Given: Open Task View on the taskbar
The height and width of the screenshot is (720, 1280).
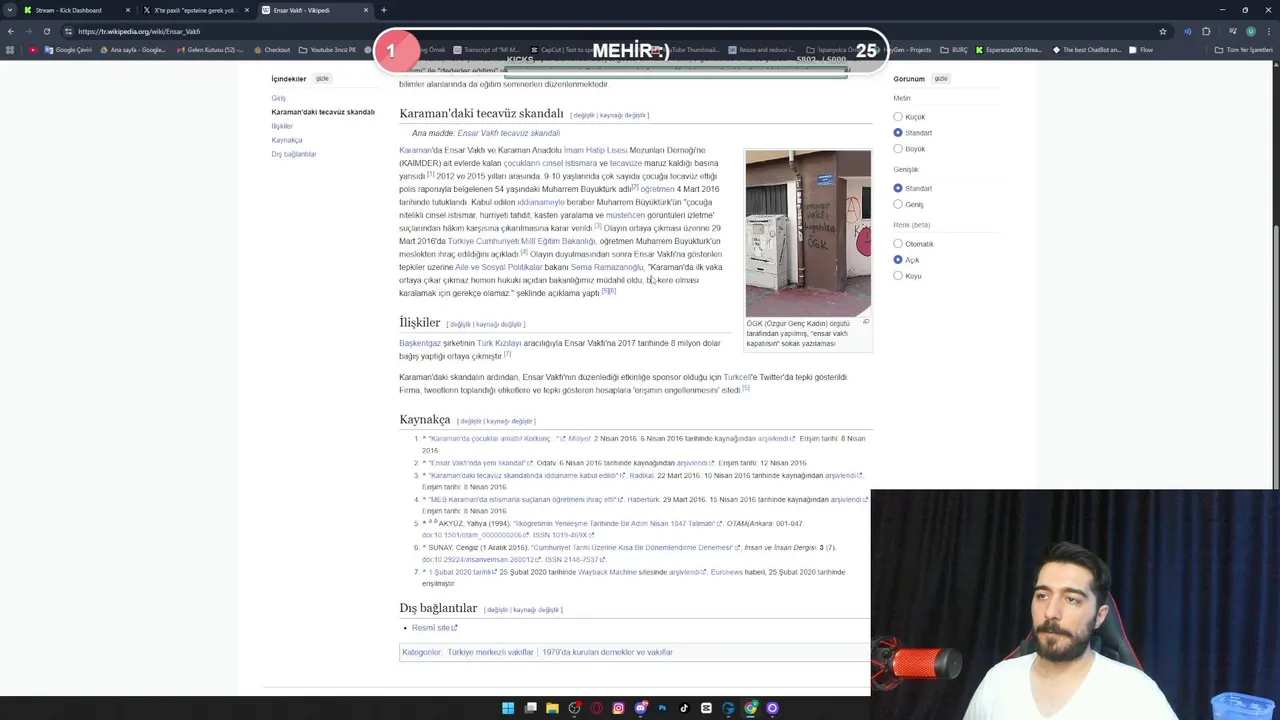Looking at the screenshot, I should point(530,708).
